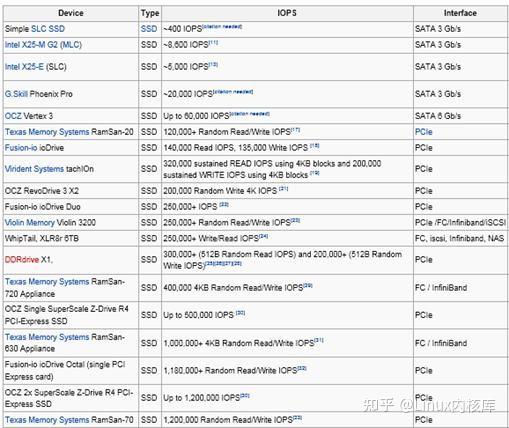Open the SLC SSD link

pos(48,29)
